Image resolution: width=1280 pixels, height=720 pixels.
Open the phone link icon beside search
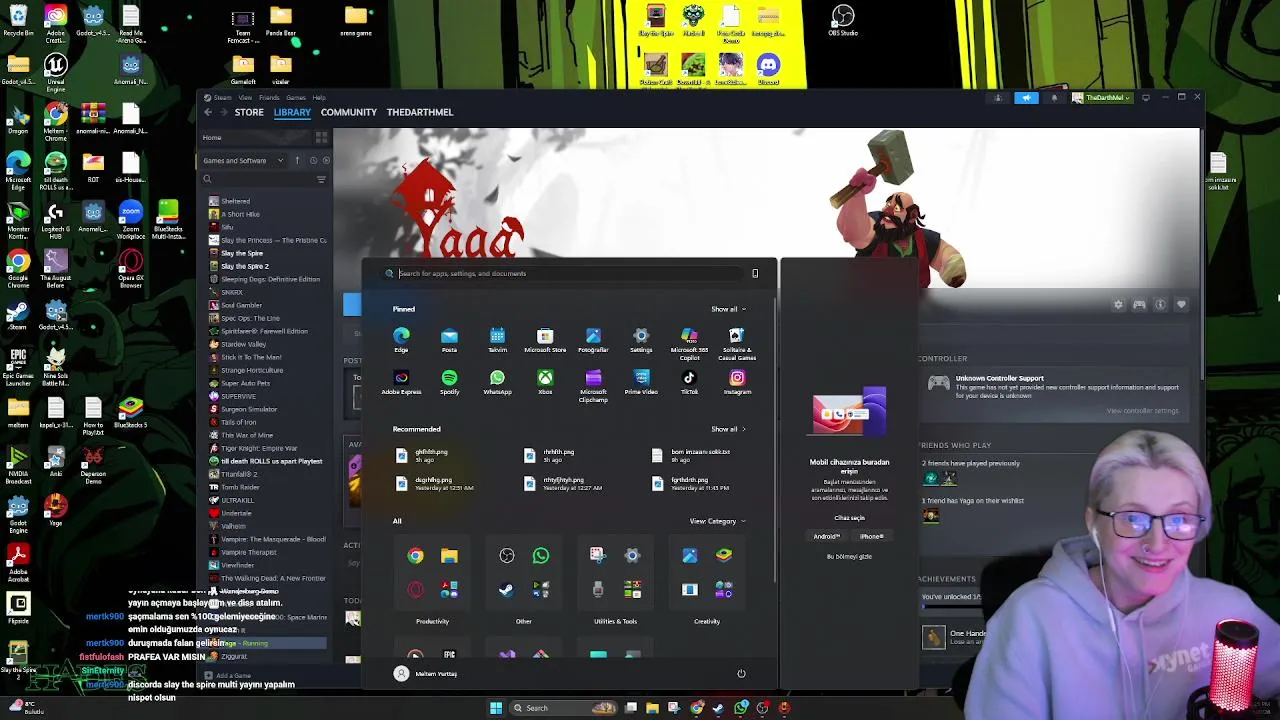tap(755, 273)
